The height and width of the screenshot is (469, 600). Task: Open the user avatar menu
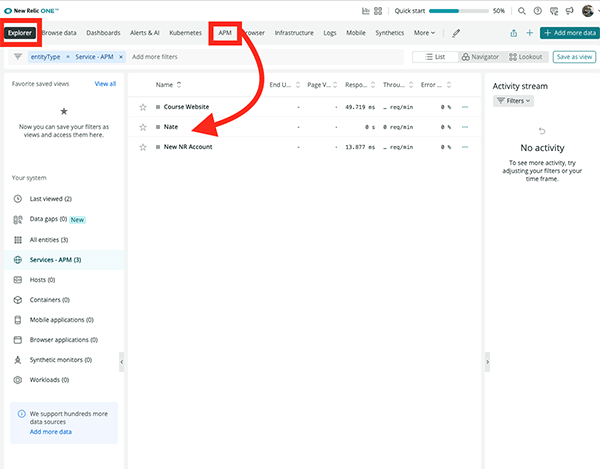[x=588, y=11]
